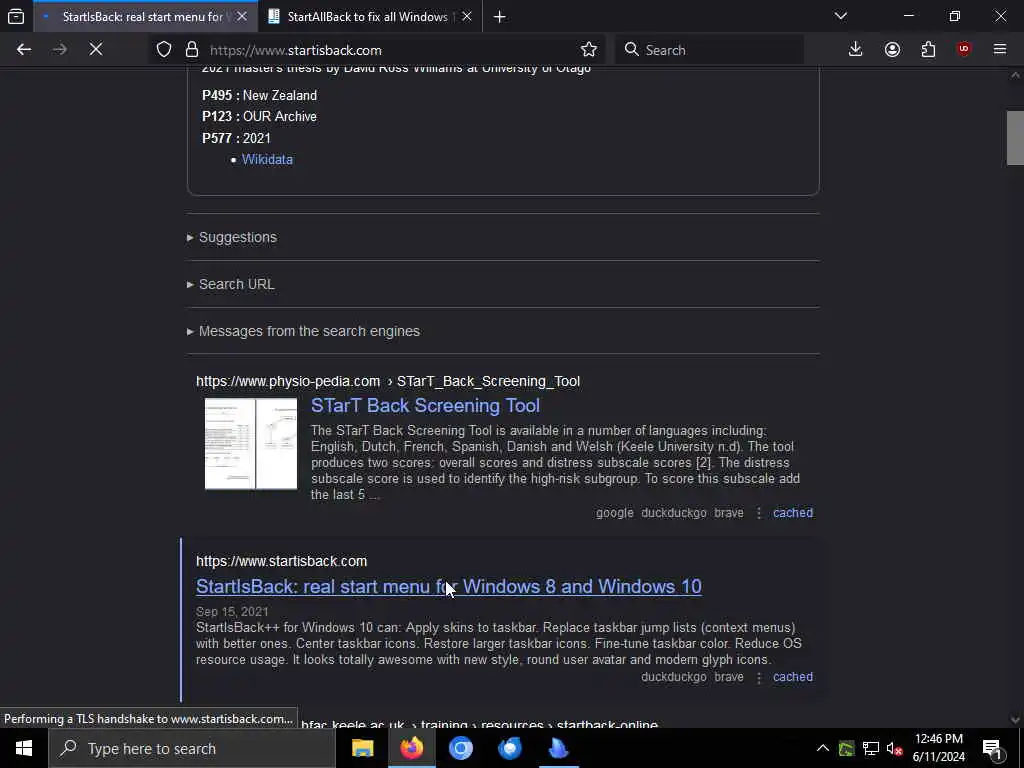Open cached copy of StartIsBack result
This screenshot has height=768, width=1024.
point(793,677)
